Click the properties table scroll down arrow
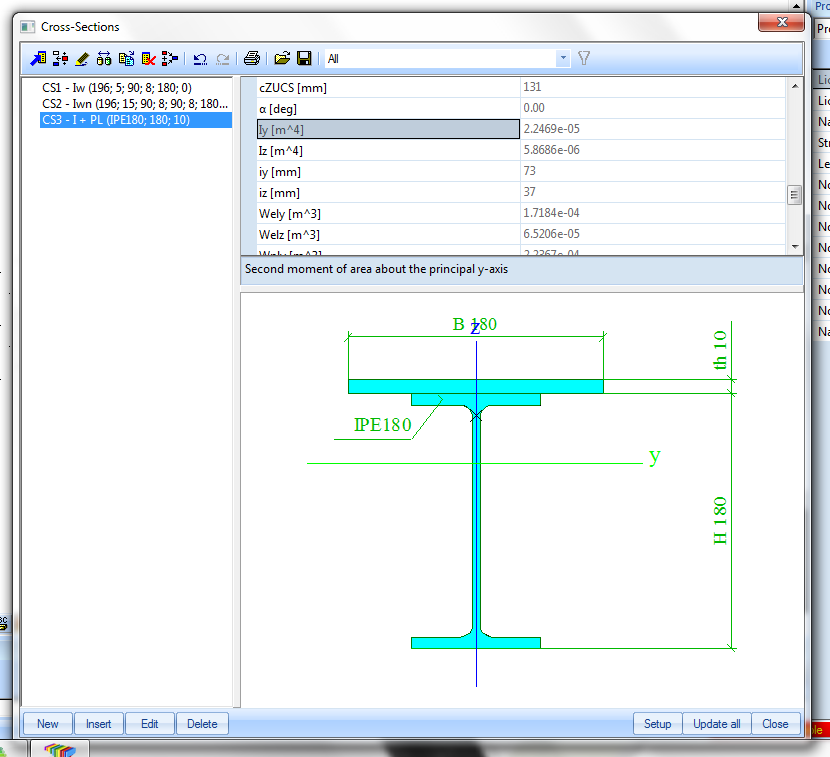Image resolution: width=830 pixels, height=757 pixels. [795, 246]
